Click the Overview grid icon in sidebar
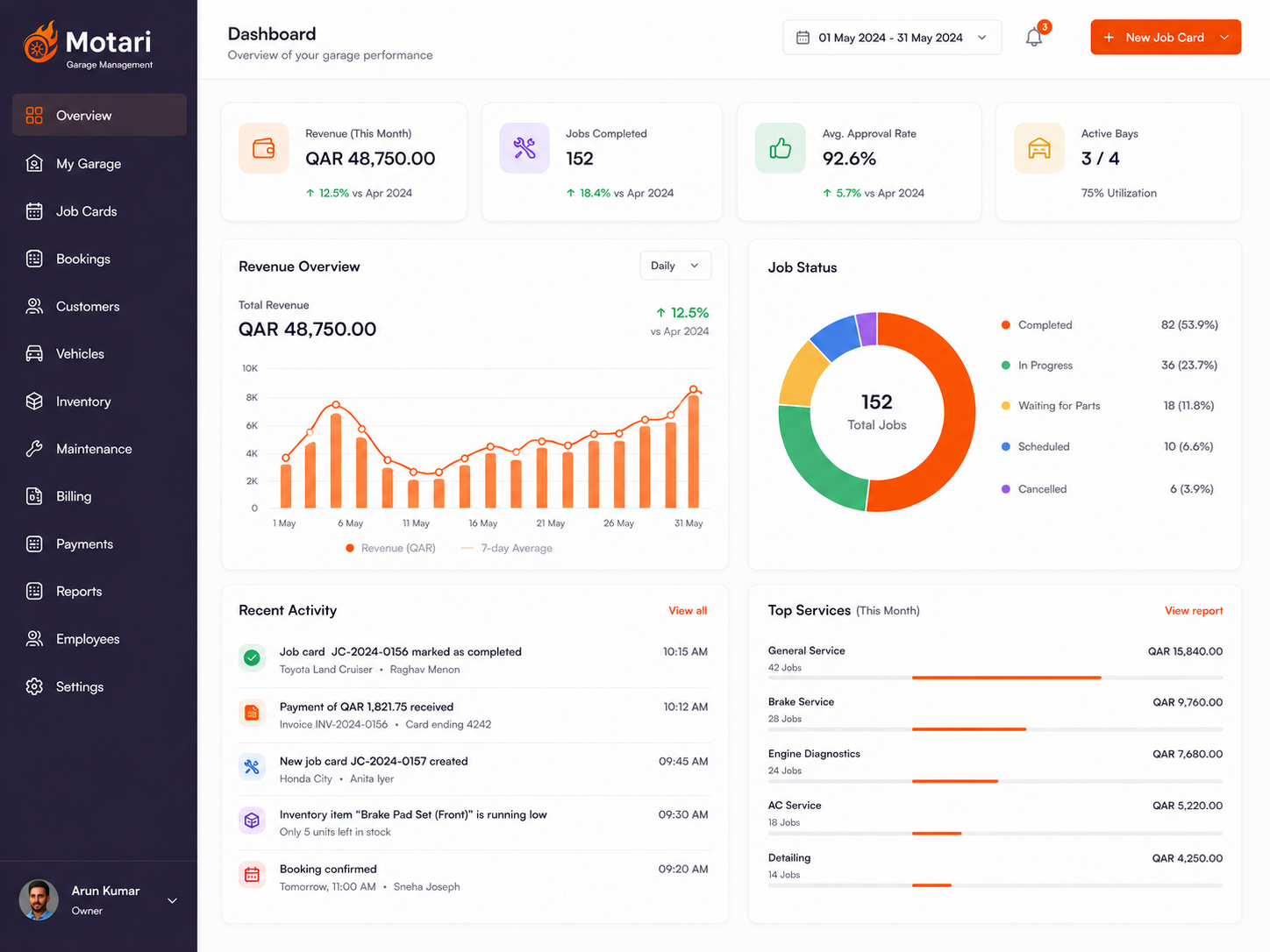The image size is (1270, 952). [34, 115]
